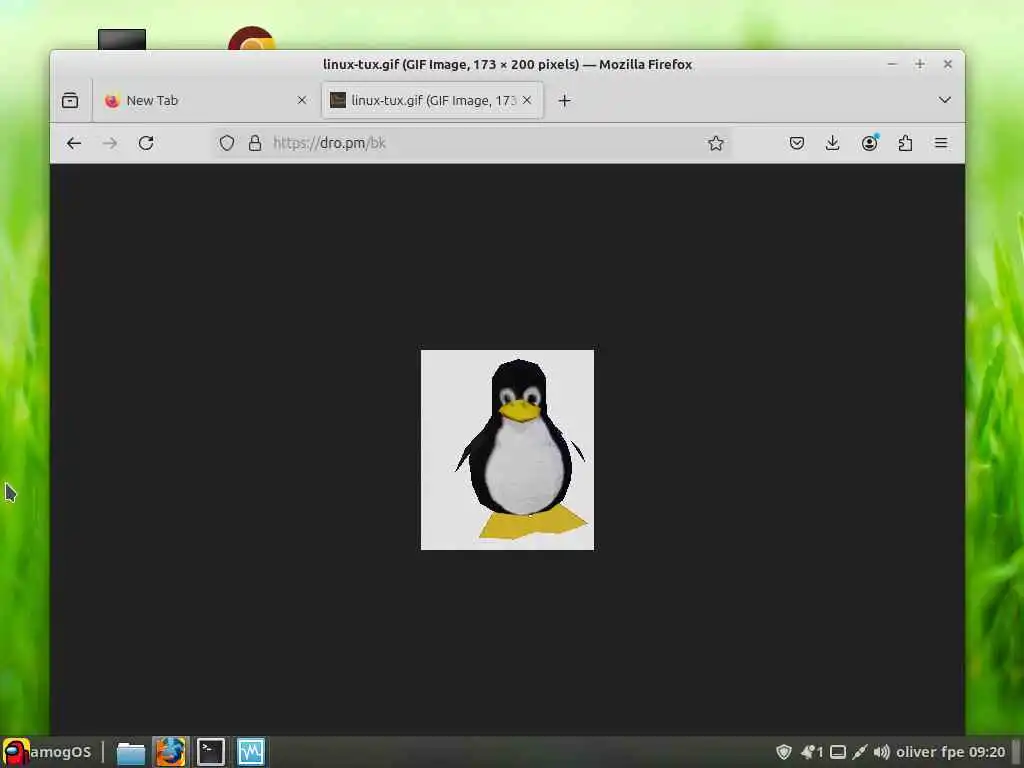Screen dimensions: 1024x768
Task: Expand the list all tabs chevron
Action: coord(944,100)
